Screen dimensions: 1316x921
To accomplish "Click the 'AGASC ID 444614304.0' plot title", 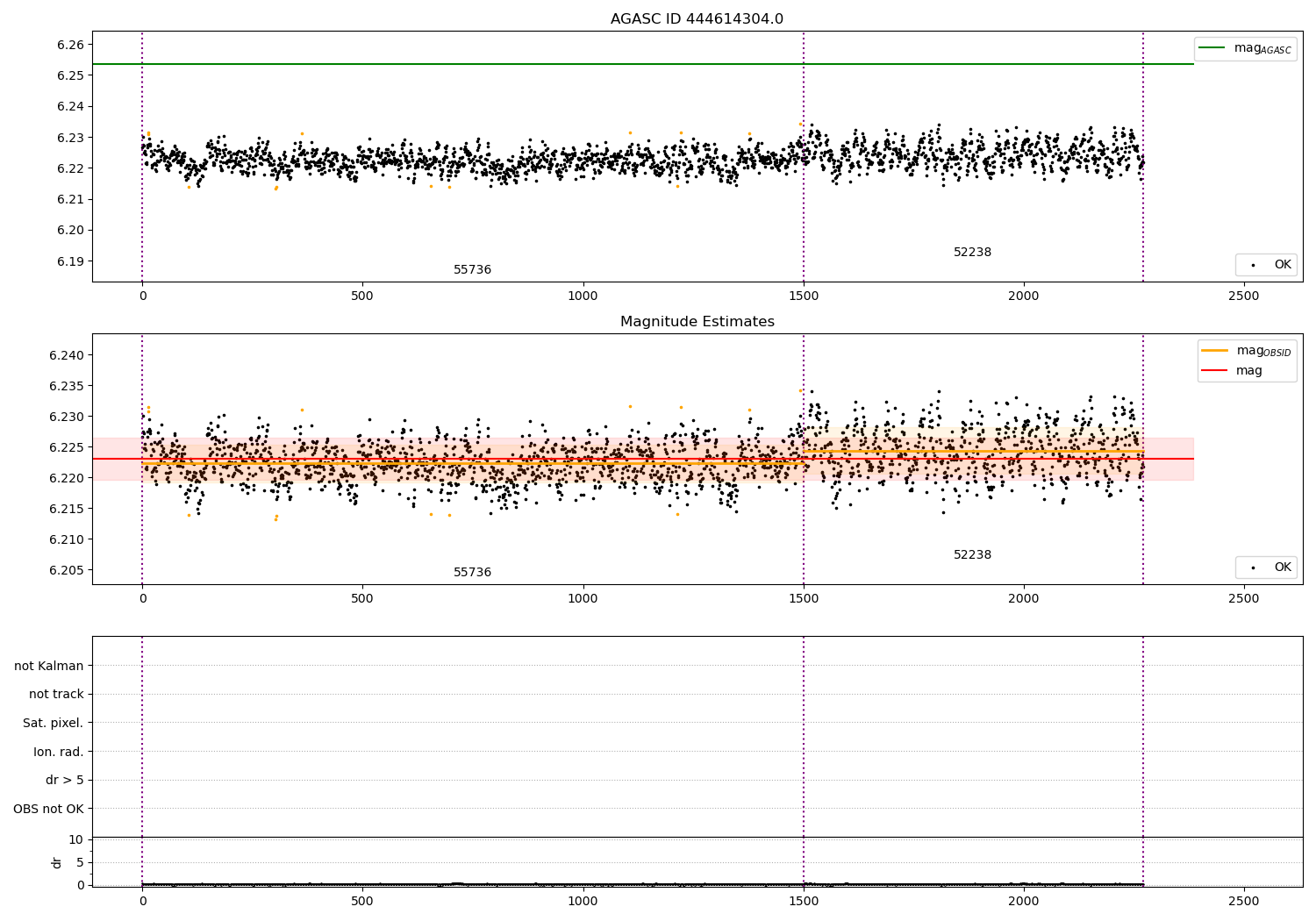I will (x=697, y=19).
